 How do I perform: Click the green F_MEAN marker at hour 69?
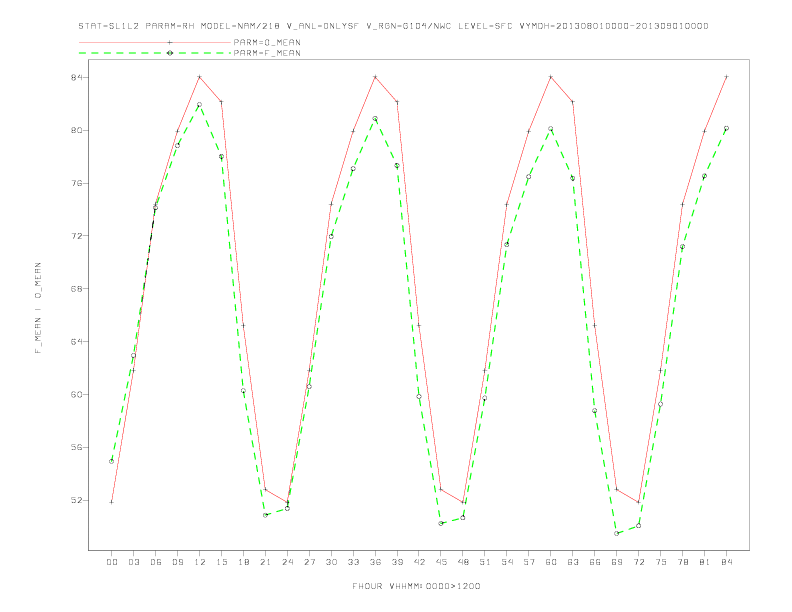pos(617,533)
